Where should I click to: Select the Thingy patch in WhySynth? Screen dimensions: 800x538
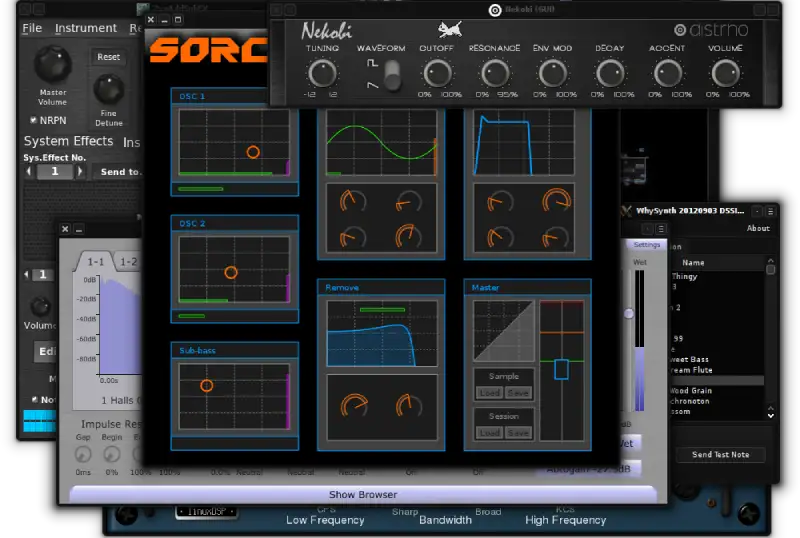coord(718,276)
